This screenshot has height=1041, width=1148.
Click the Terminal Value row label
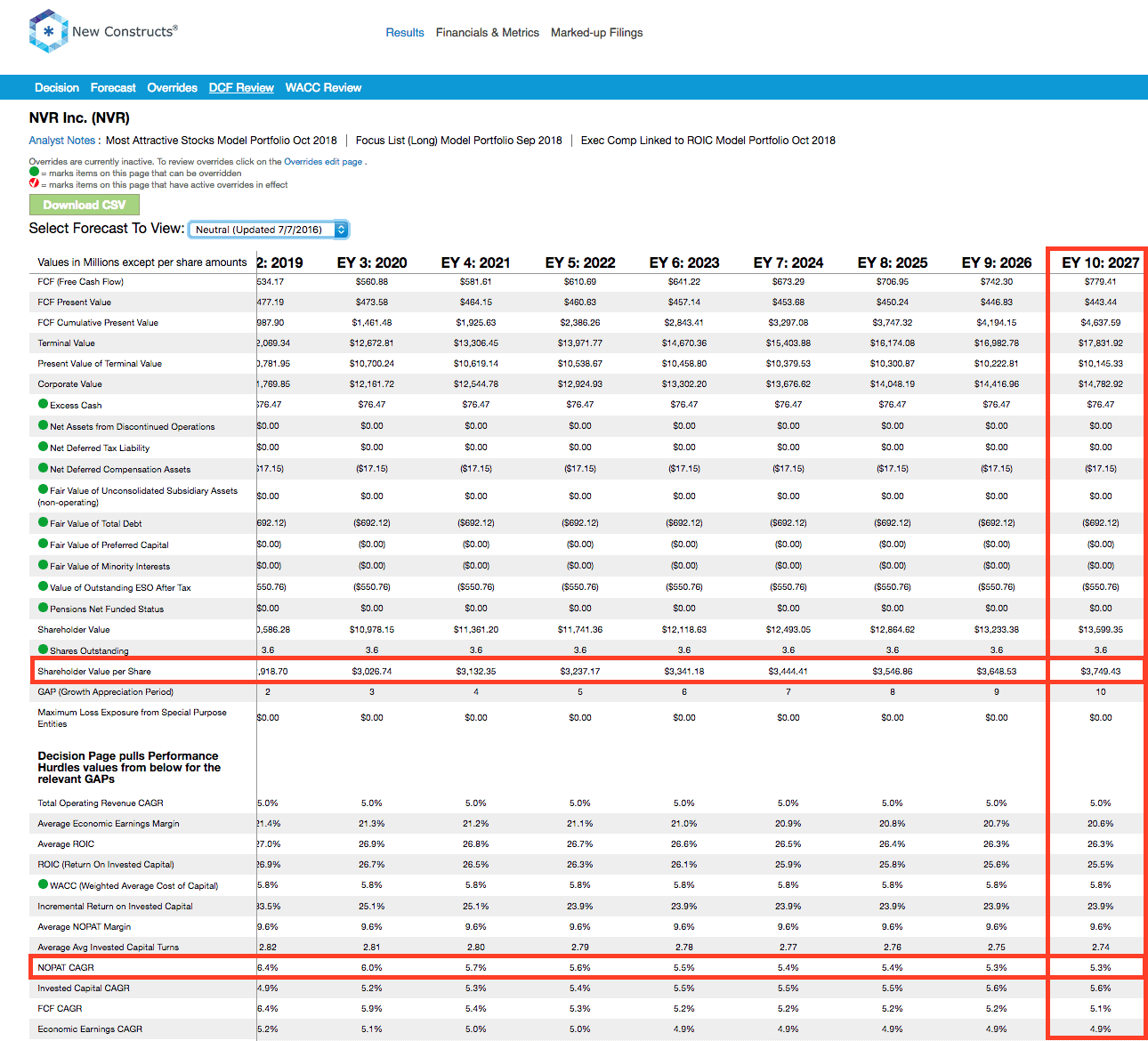(x=66, y=343)
